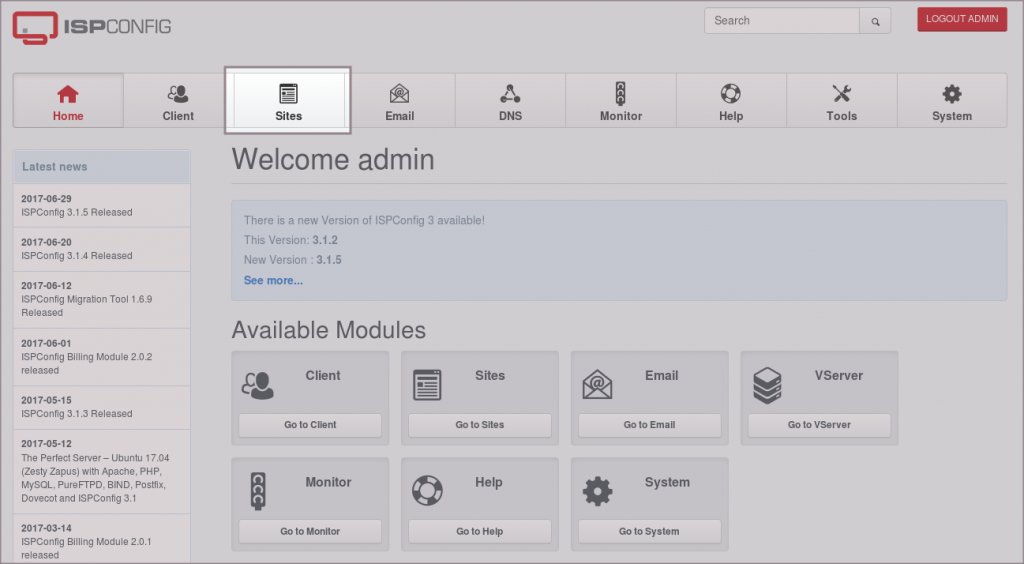Click the Go to System button

650,531
